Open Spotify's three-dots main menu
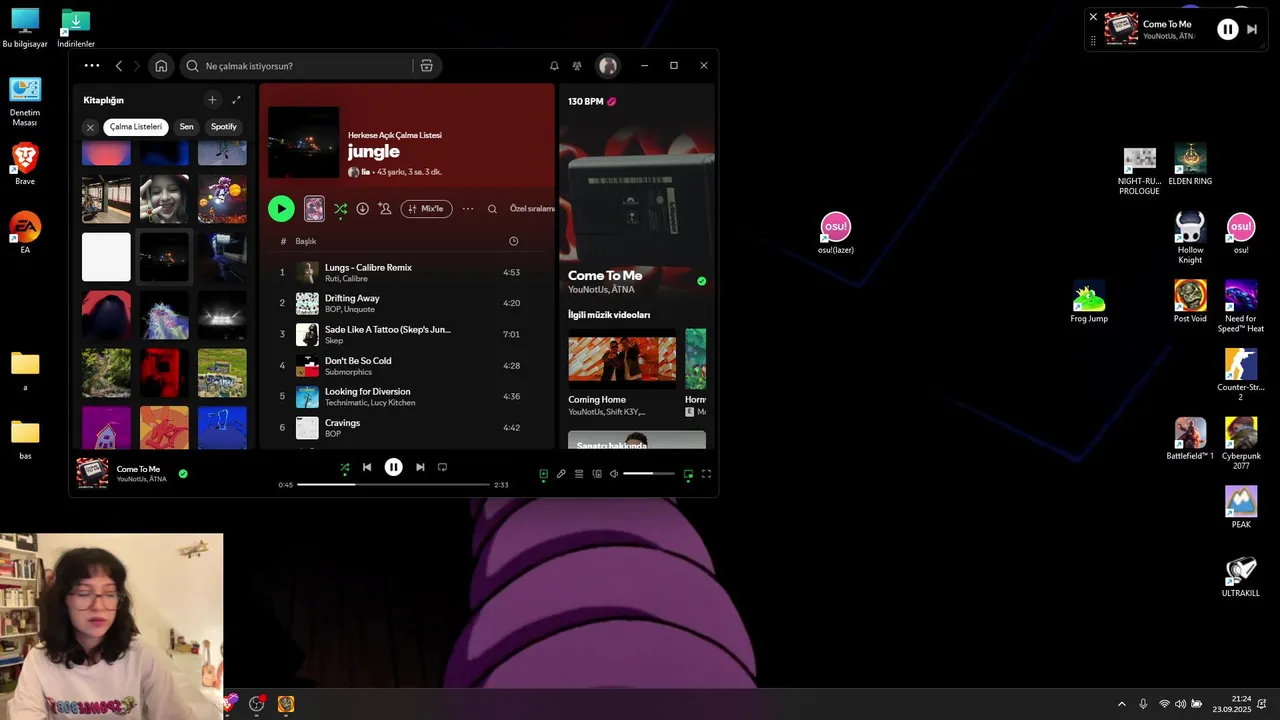This screenshot has width=1280, height=720. 92,66
